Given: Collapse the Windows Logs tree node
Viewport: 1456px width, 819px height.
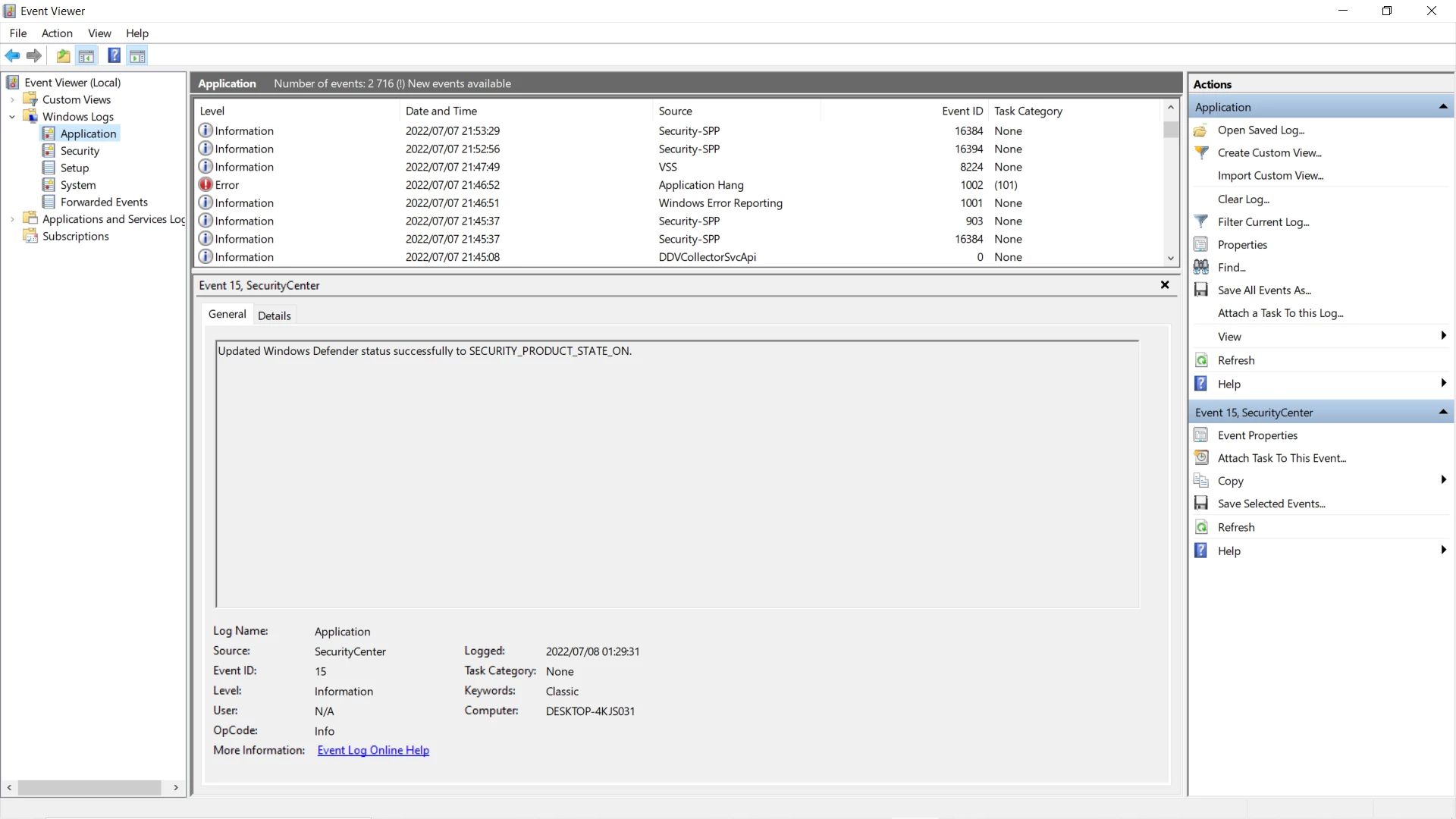Looking at the screenshot, I should pos(12,117).
